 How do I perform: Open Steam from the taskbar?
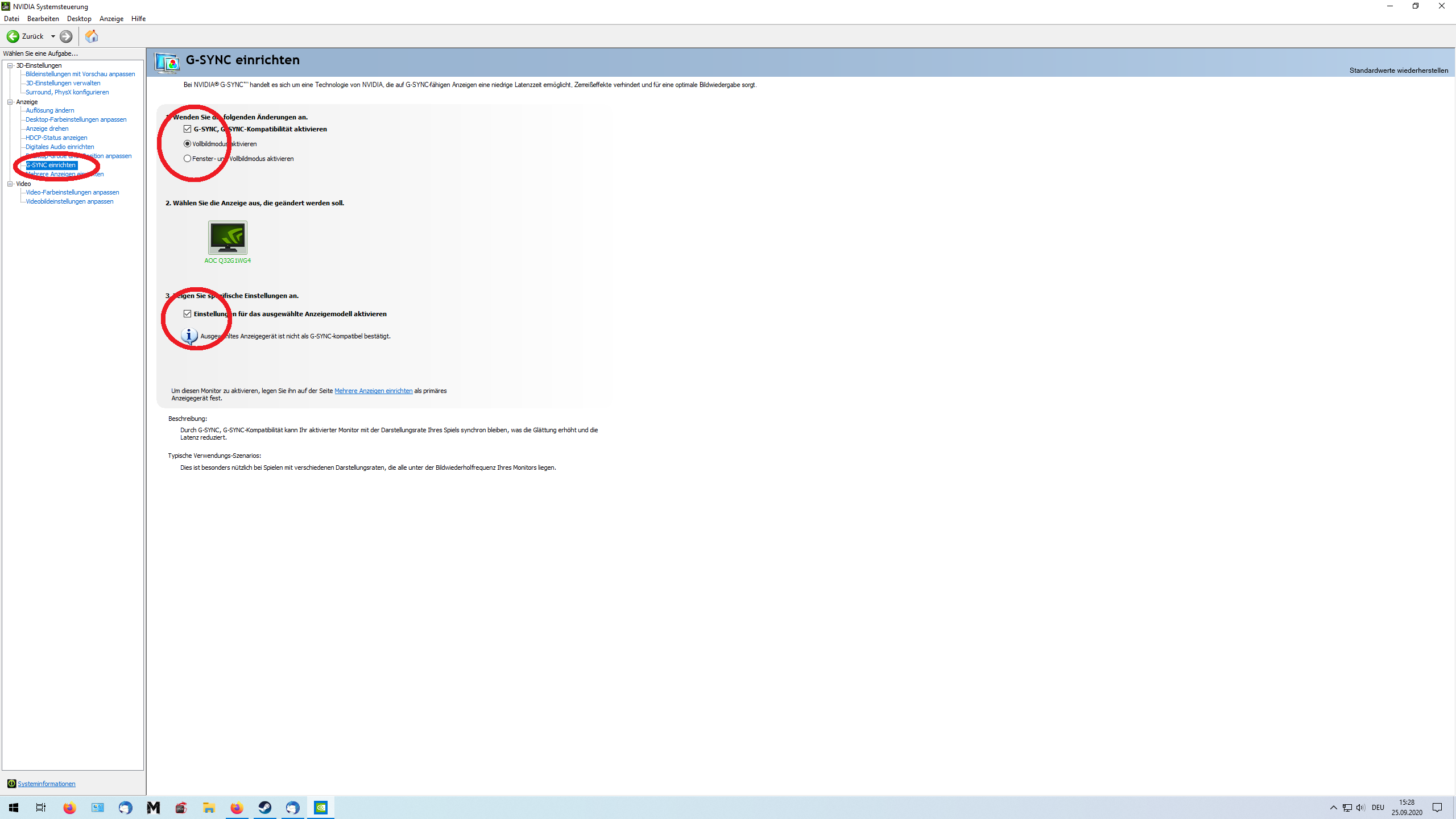[265, 808]
